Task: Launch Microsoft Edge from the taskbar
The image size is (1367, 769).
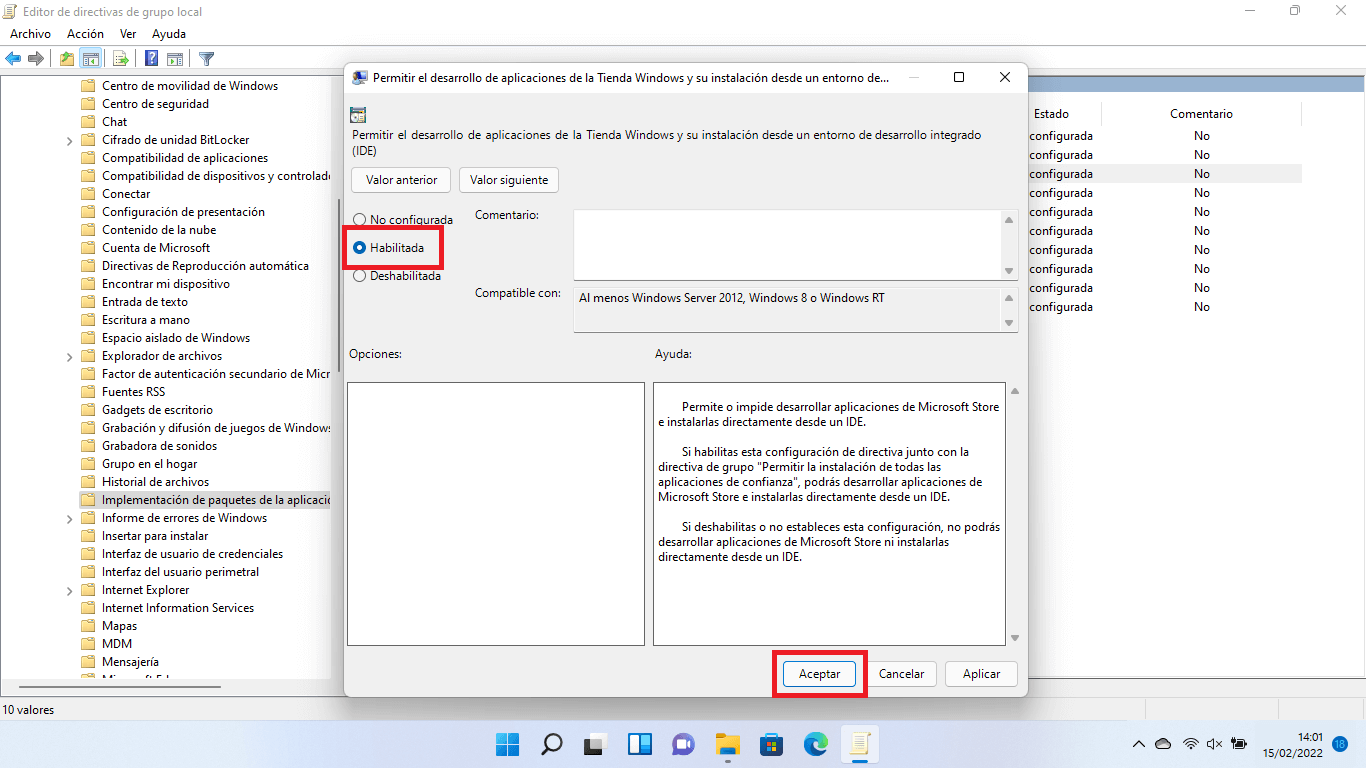Action: pyautogui.click(x=816, y=744)
